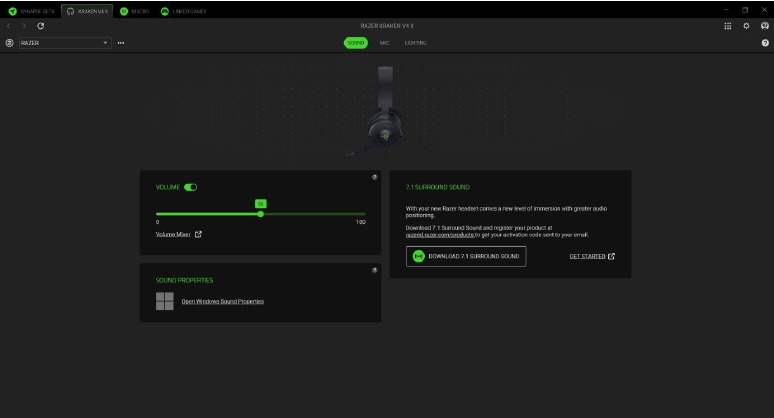Click the Windows logo icon in Sound Properties
The width and height of the screenshot is (774, 418).
point(164,301)
